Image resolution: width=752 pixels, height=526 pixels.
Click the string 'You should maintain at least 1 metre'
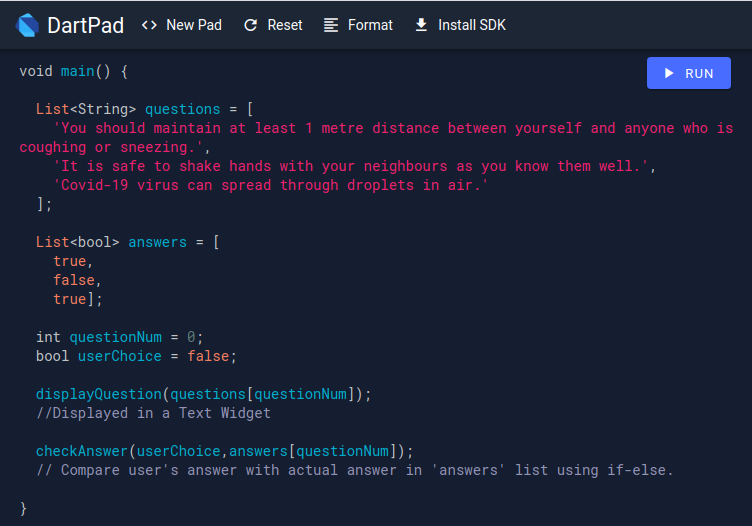tap(208, 128)
